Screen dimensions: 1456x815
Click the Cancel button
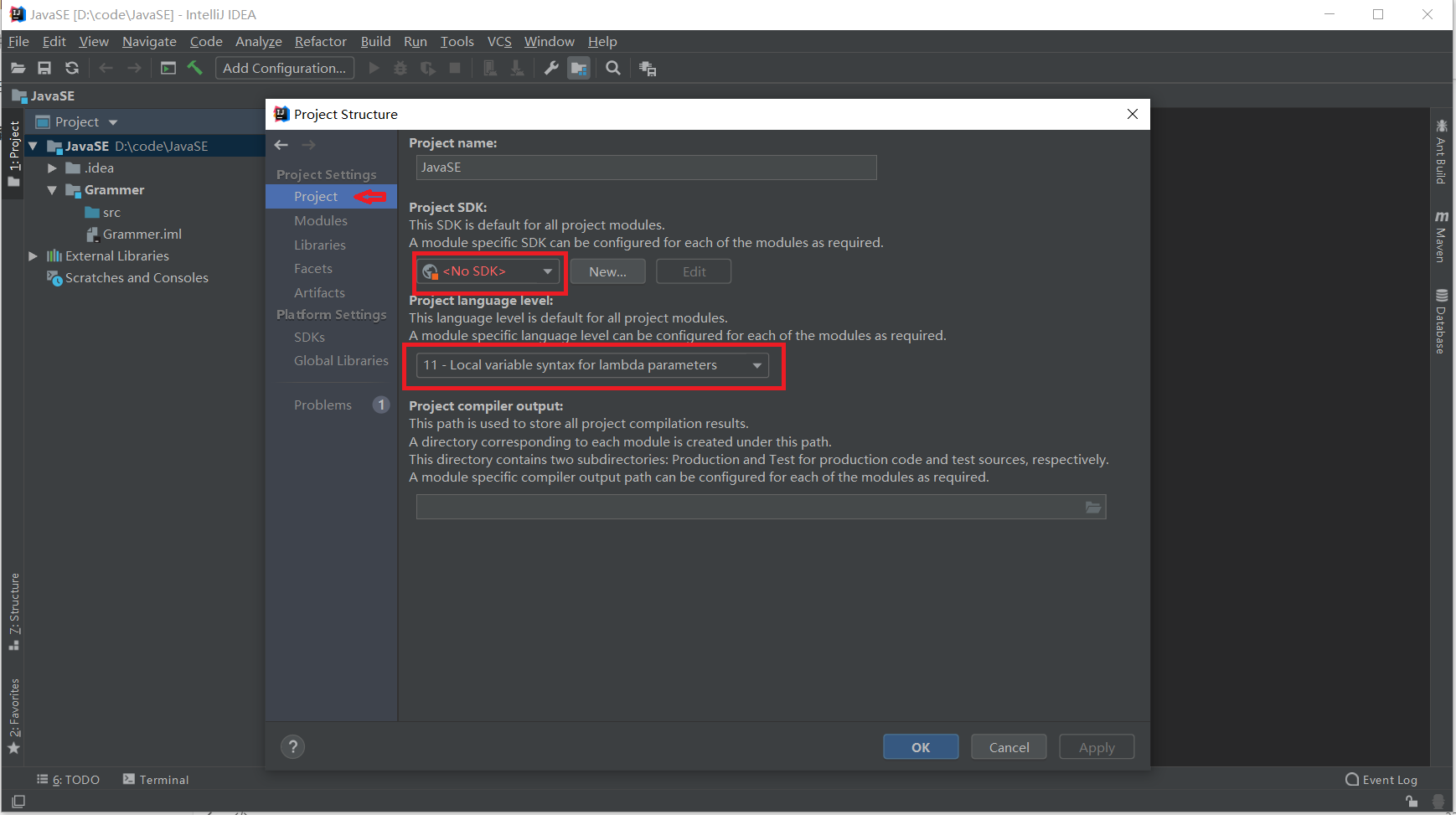point(1009,747)
